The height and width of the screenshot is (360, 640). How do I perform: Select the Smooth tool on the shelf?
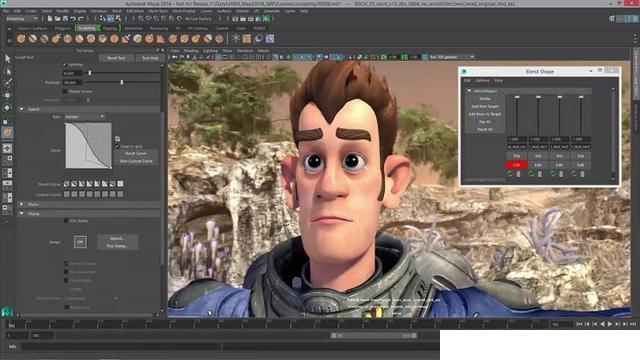[x=33, y=39]
